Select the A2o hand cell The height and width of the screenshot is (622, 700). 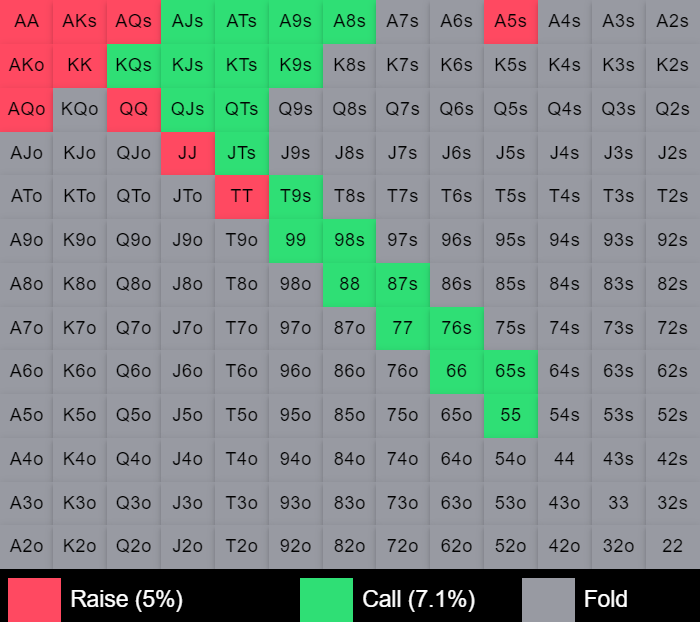pyautogui.click(x=26, y=546)
